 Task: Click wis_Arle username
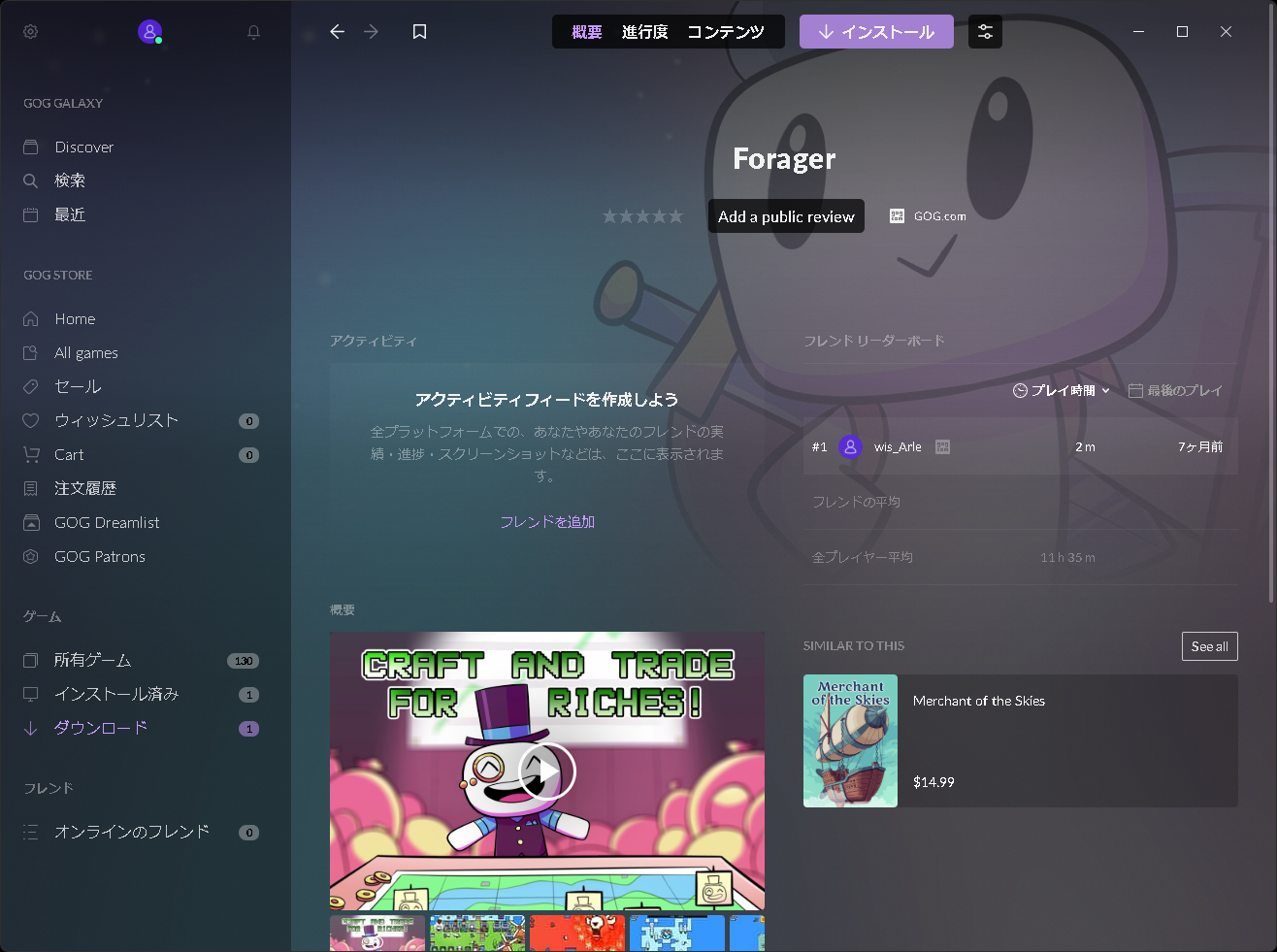[898, 447]
